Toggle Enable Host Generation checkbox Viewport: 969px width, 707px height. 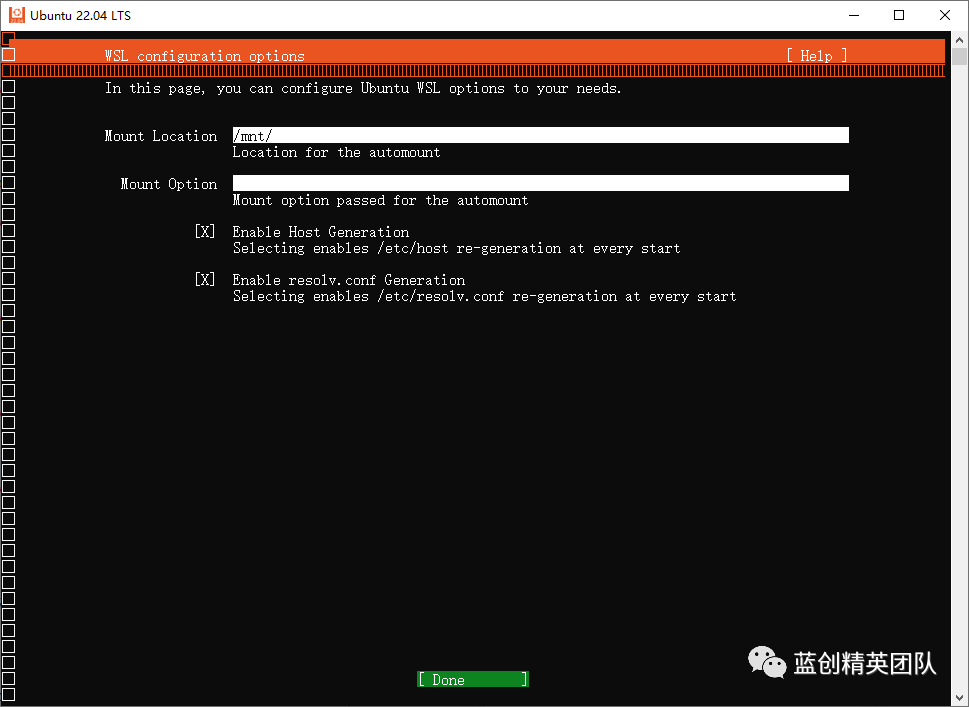pyautogui.click(x=205, y=231)
